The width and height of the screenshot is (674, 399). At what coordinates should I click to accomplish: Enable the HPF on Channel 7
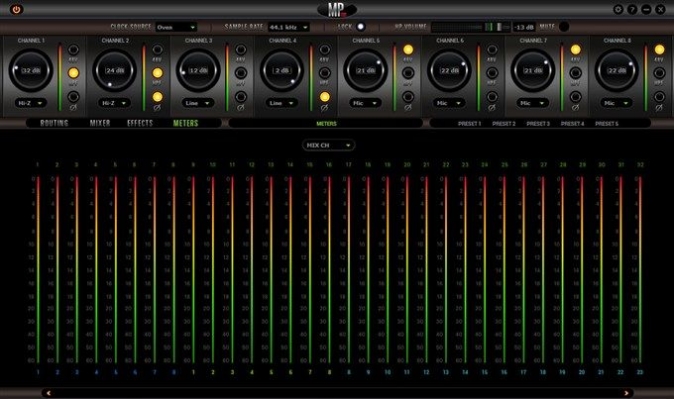(x=576, y=73)
